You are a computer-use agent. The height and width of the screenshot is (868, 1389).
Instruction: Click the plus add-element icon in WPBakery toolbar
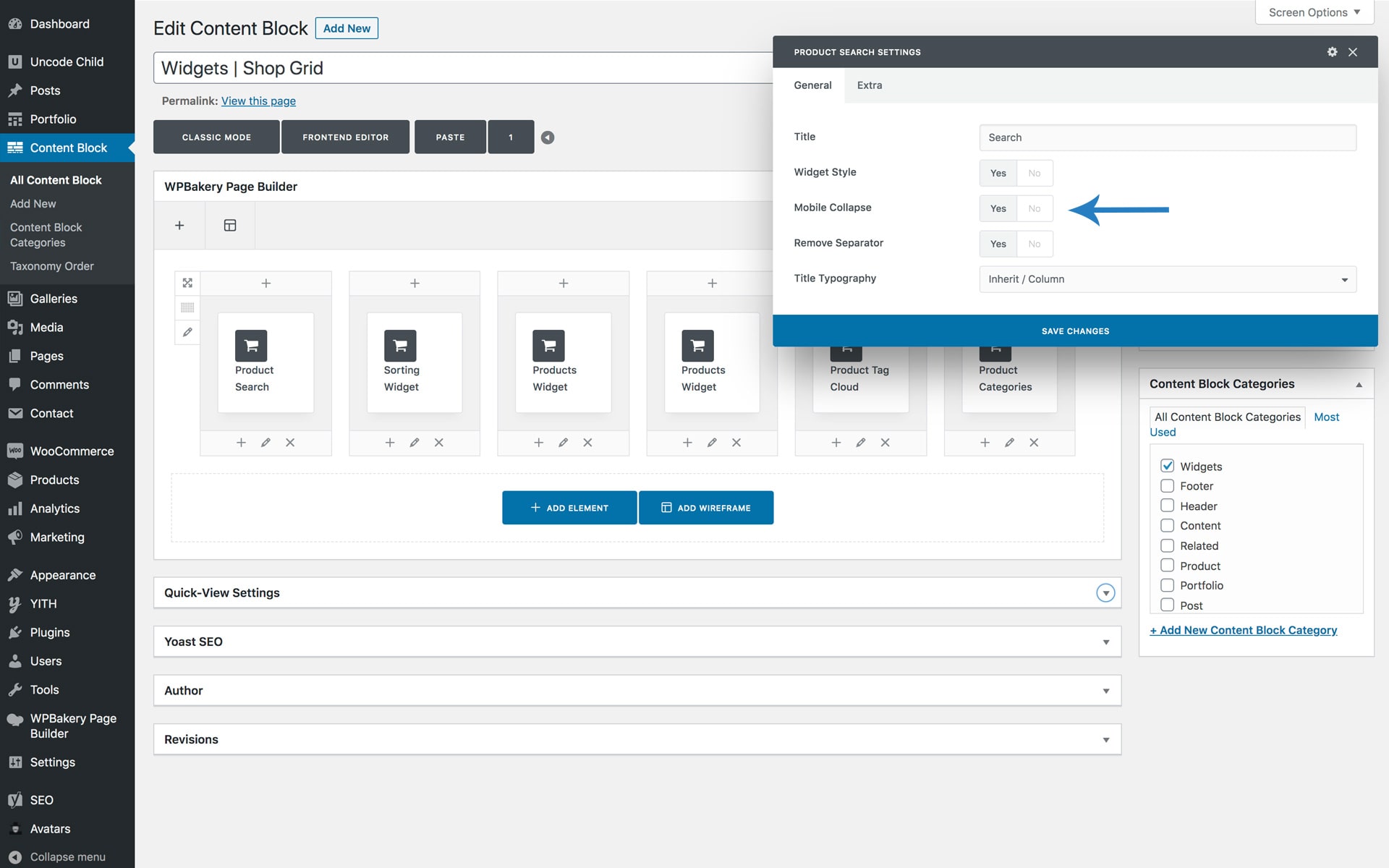click(x=179, y=226)
